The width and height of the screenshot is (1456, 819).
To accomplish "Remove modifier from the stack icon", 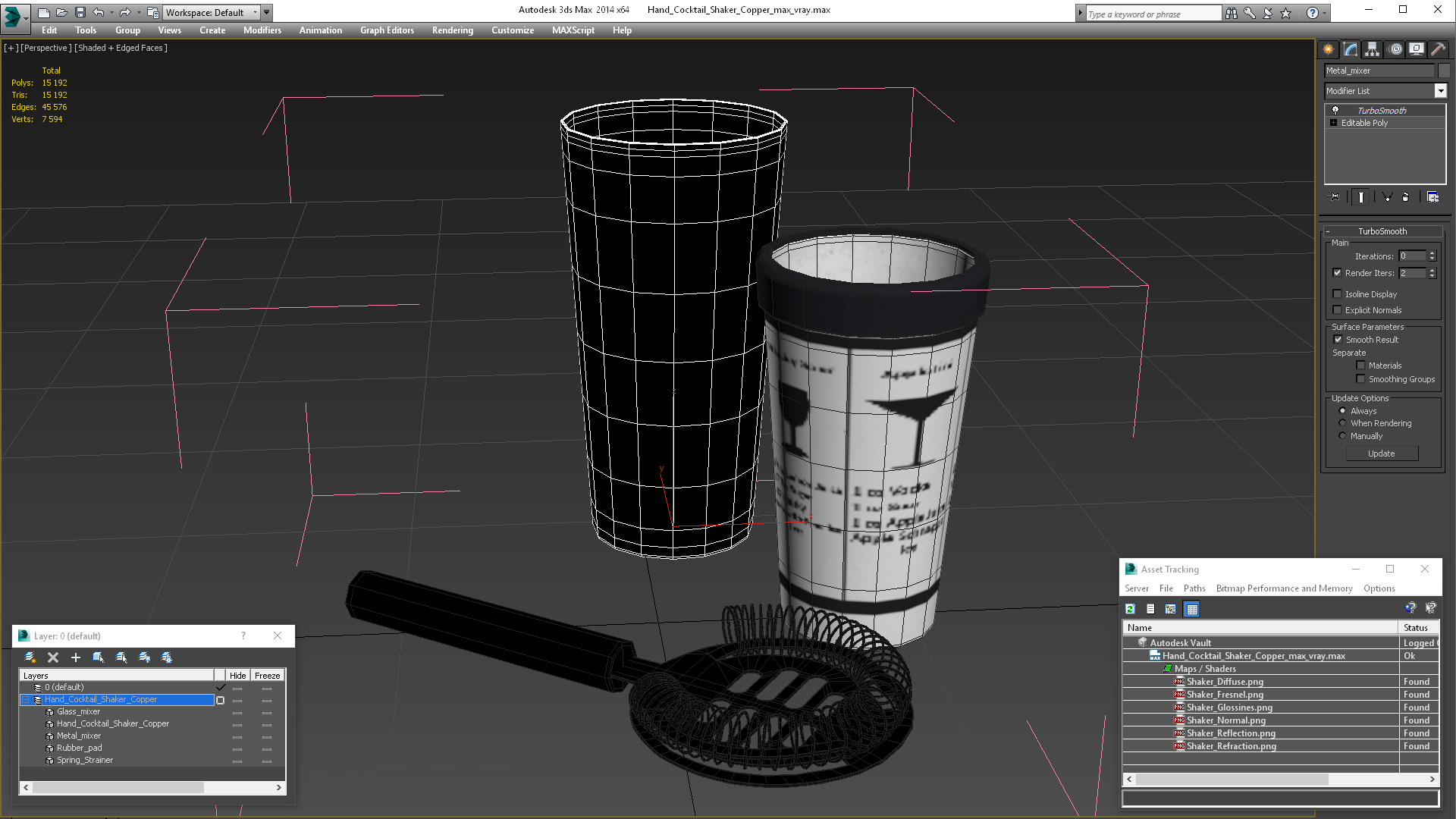I will tap(1406, 197).
